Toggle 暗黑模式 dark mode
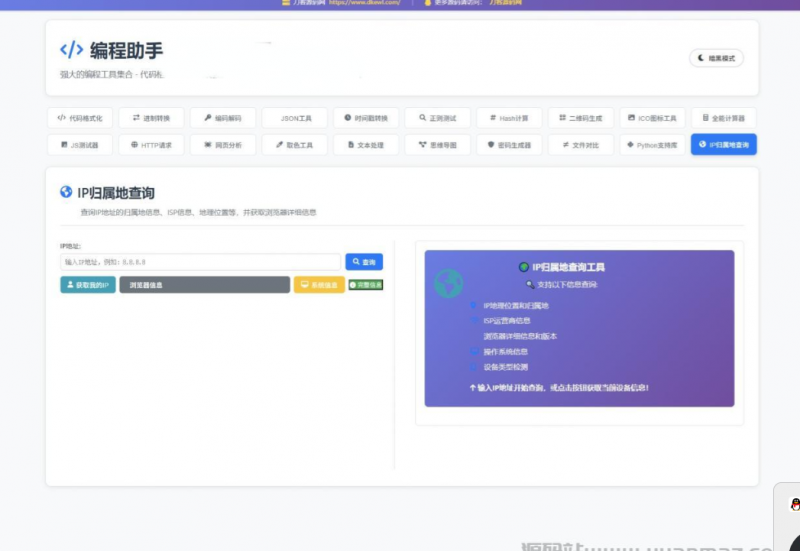This screenshot has width=800, height=551. (716, 58)
